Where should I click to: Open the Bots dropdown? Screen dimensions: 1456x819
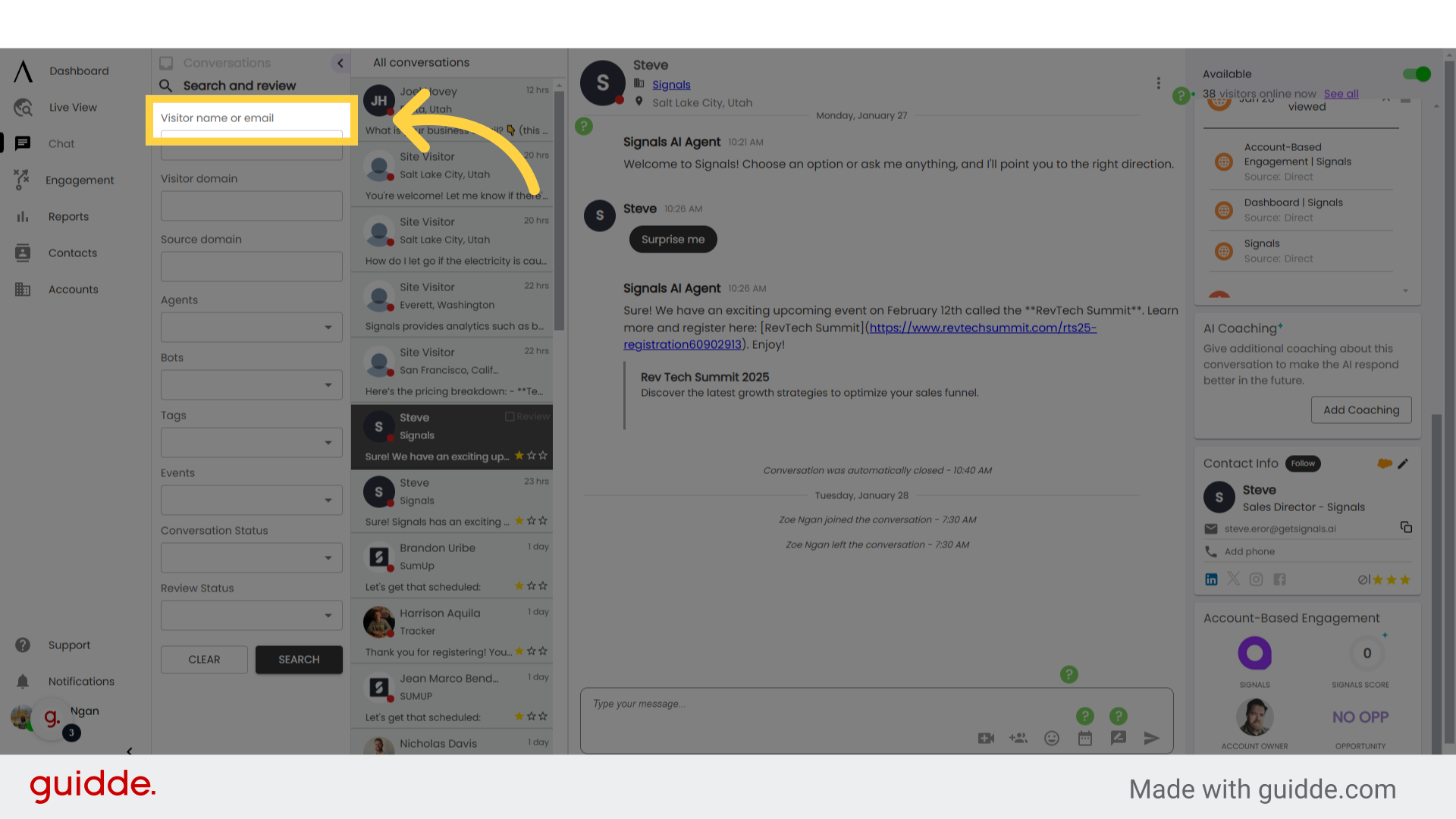pos(252,384)
